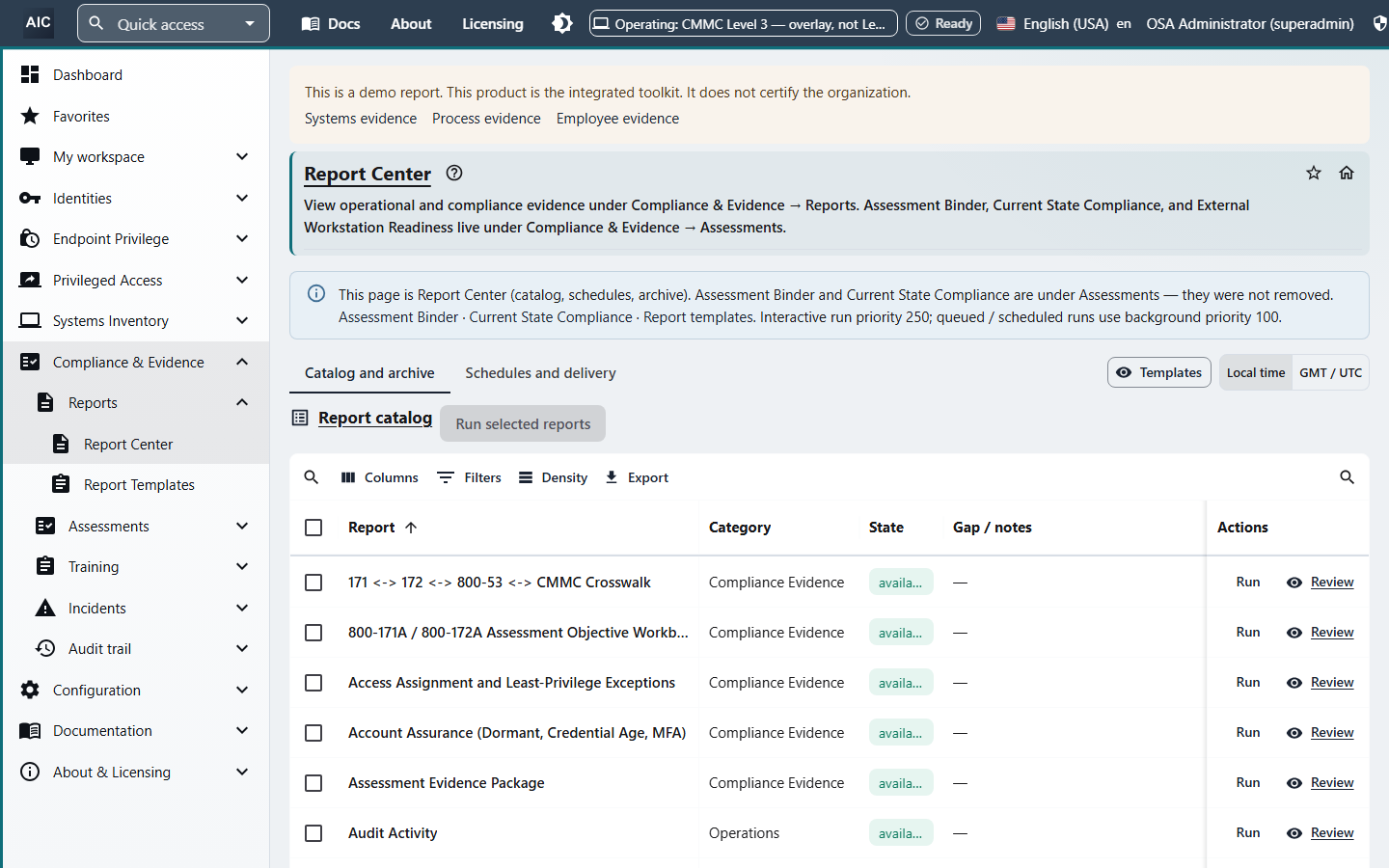Open the Dashboard from the sidebar
1389x868 pixels.
tap(135, 74)
